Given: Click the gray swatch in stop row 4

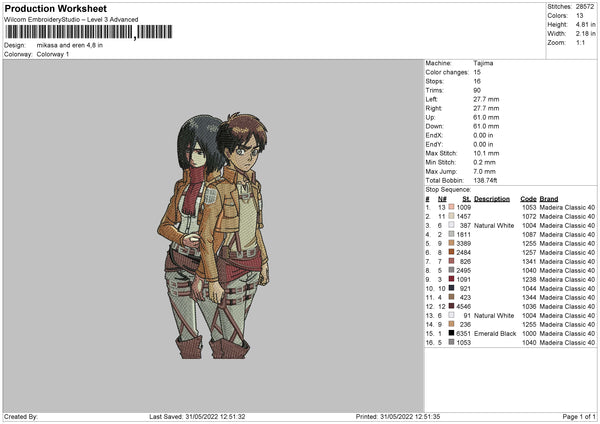Looking at the screenshot, I should point(452,234).
